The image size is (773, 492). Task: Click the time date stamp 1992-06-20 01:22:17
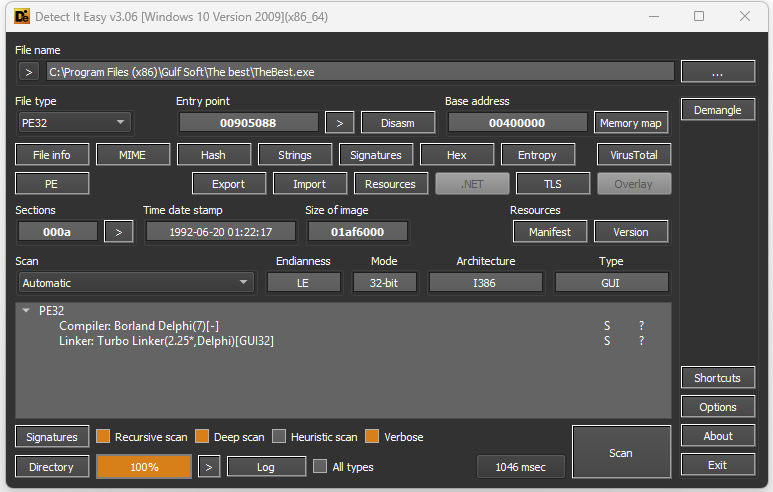coord(221,232)
